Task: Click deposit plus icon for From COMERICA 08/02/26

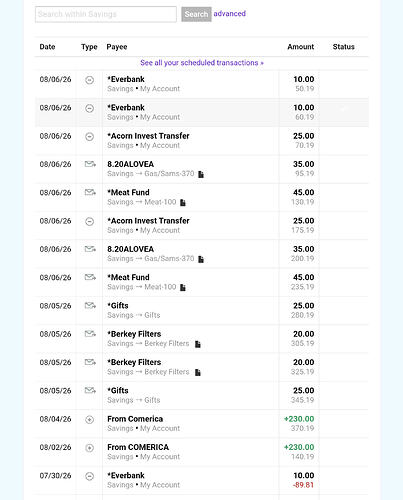Action: 89,448
